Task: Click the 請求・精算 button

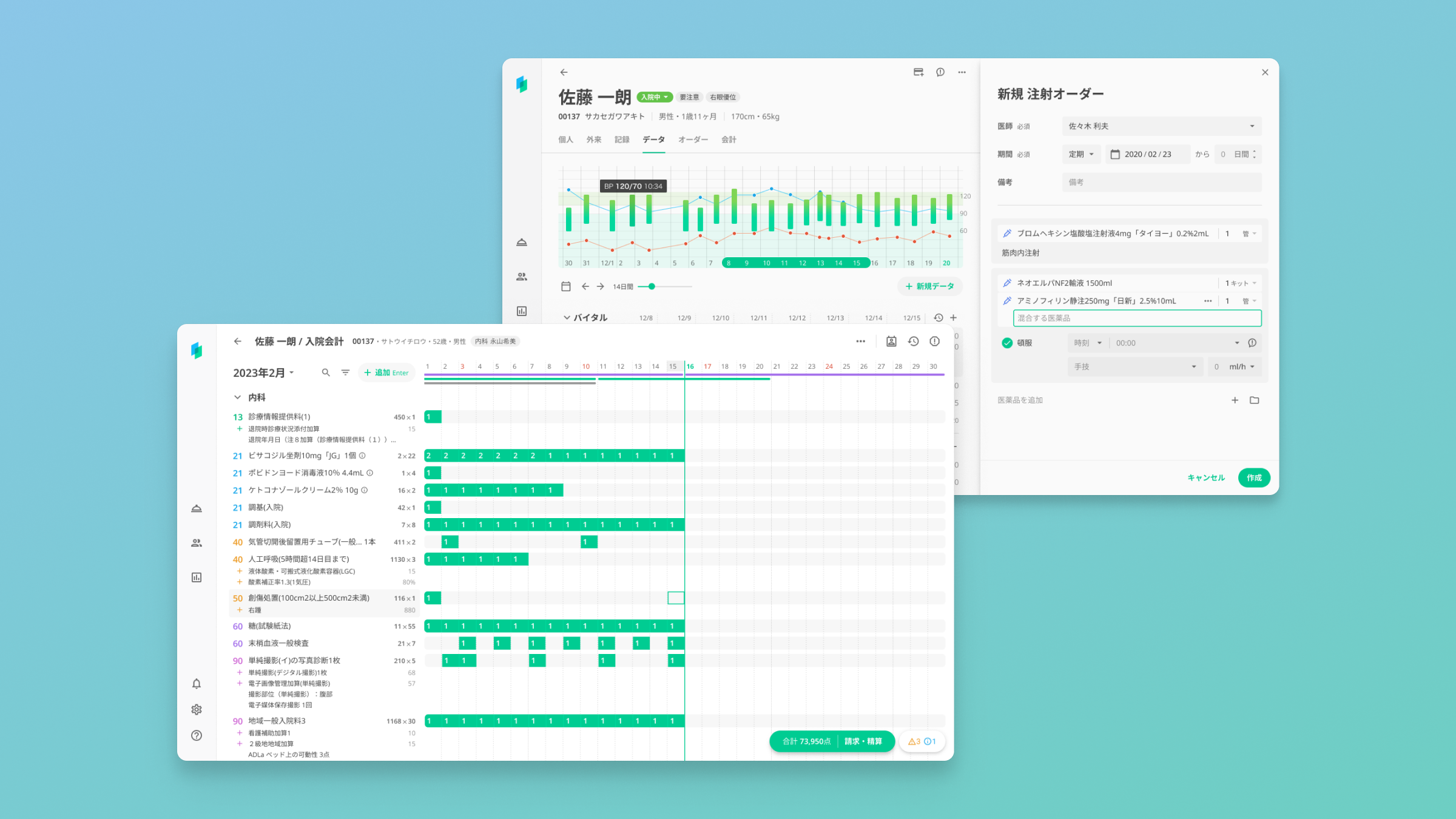Action: tap(863, 741)
